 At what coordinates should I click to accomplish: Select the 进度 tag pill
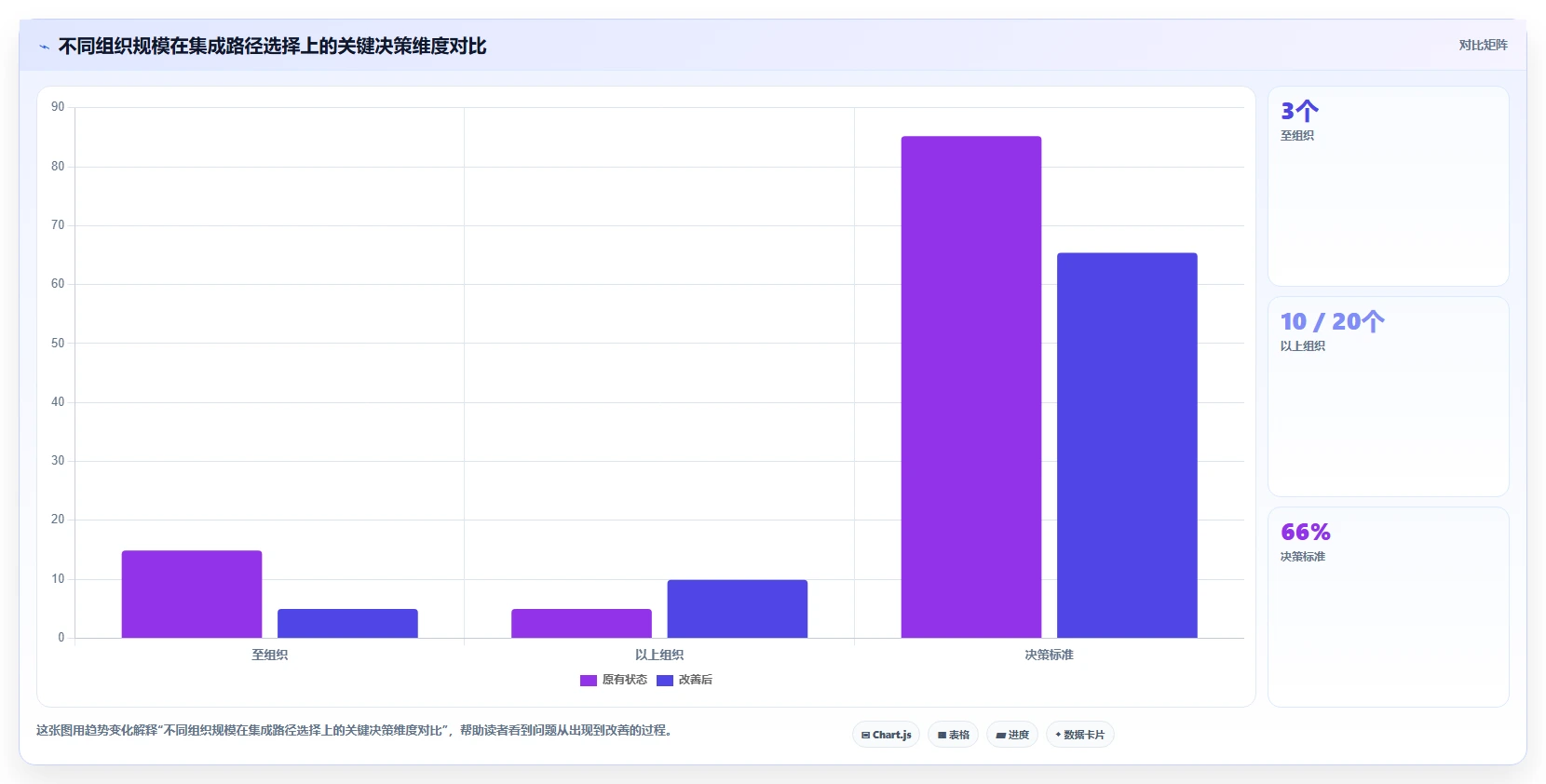pos(1012,735)
